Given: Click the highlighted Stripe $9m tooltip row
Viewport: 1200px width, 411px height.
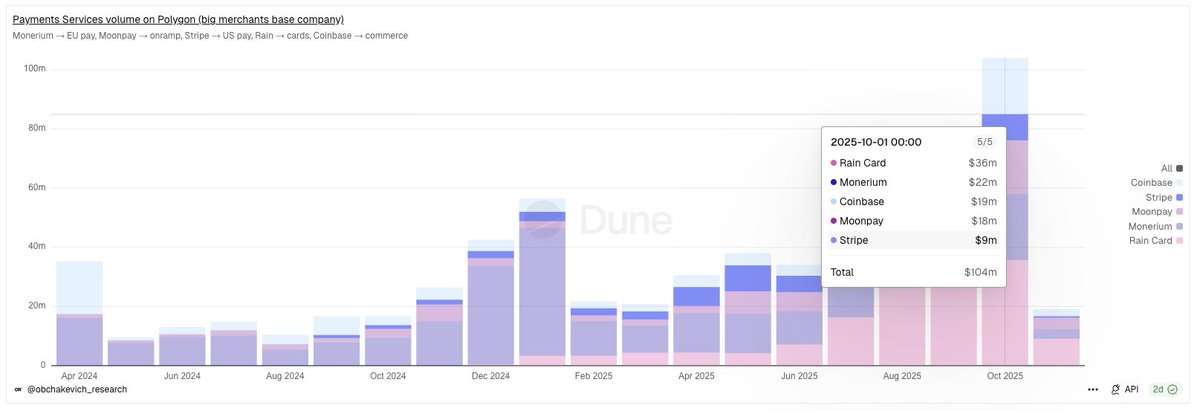Looking at the screenshot, I should click(913, 240).
